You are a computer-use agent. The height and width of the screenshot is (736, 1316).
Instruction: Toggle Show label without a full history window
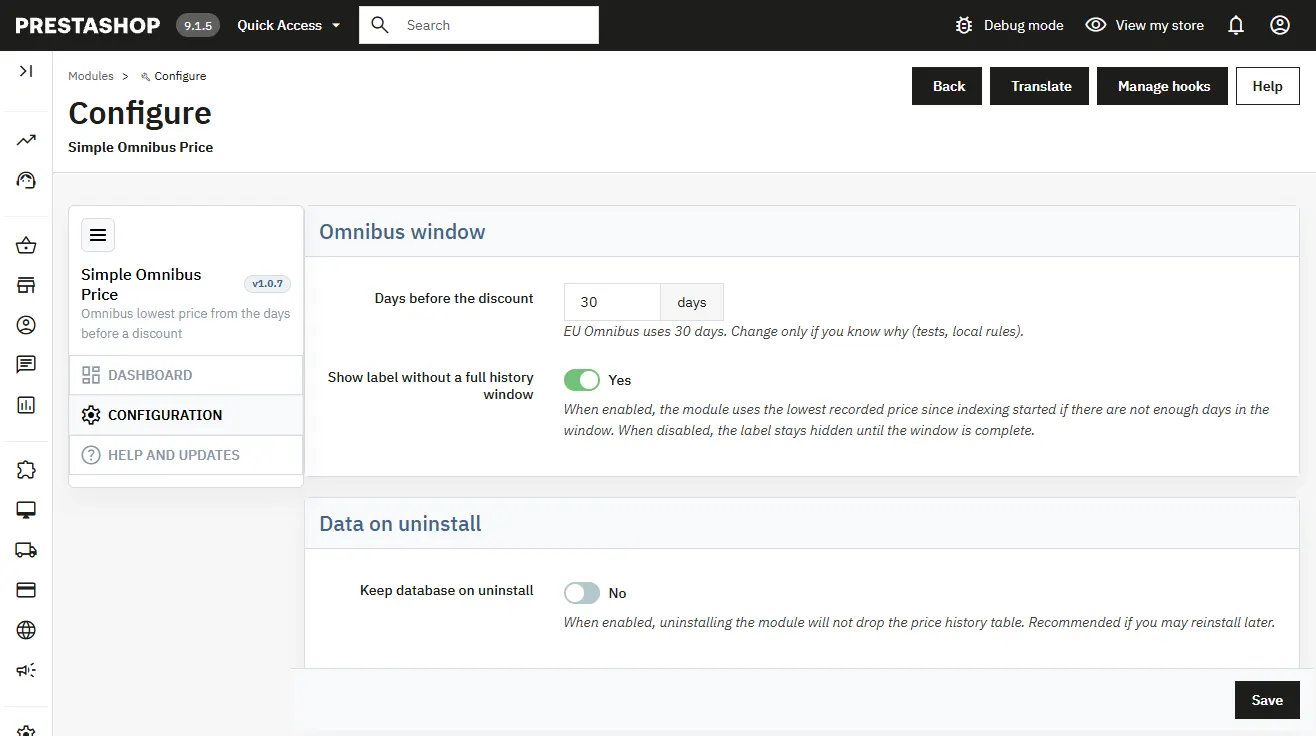582,380
